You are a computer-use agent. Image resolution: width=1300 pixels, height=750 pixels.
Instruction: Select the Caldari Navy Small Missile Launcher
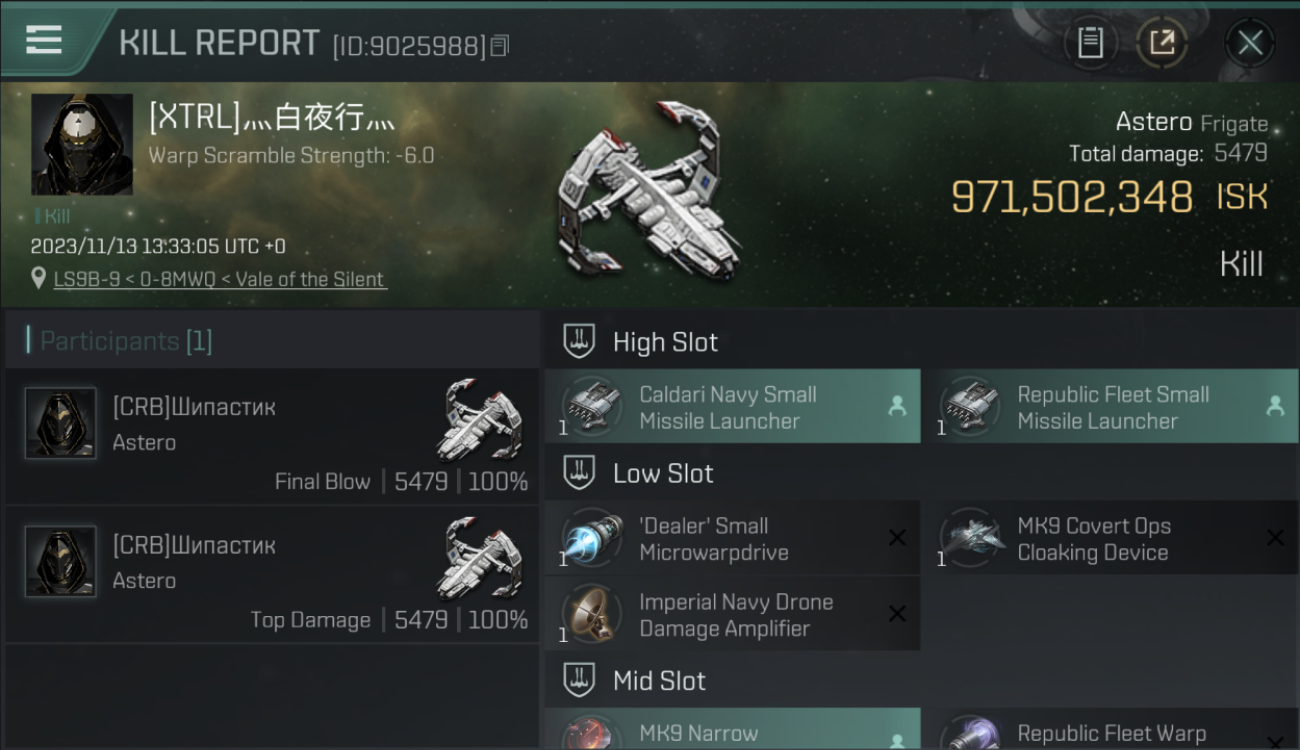(732, 407)
